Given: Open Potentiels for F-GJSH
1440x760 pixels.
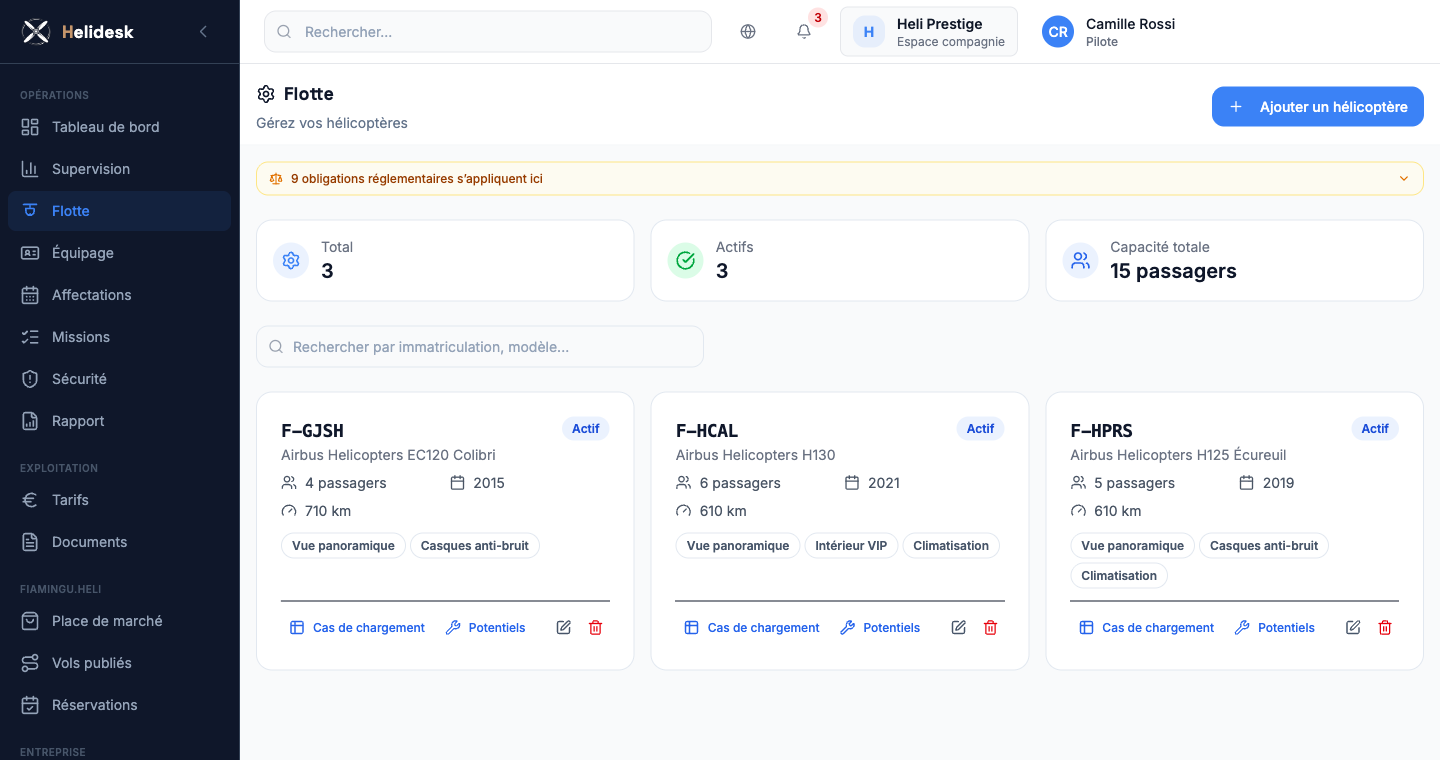Looking at the screenshot, I should pos(486,628).
